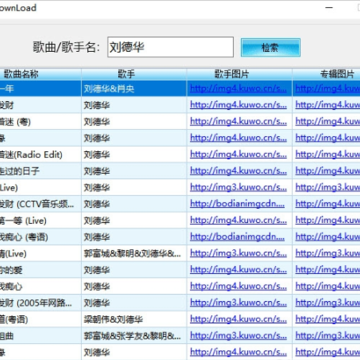Open singer image link in 梁朝伟&刘德华 row
The image size is (360, 360).
238,320
